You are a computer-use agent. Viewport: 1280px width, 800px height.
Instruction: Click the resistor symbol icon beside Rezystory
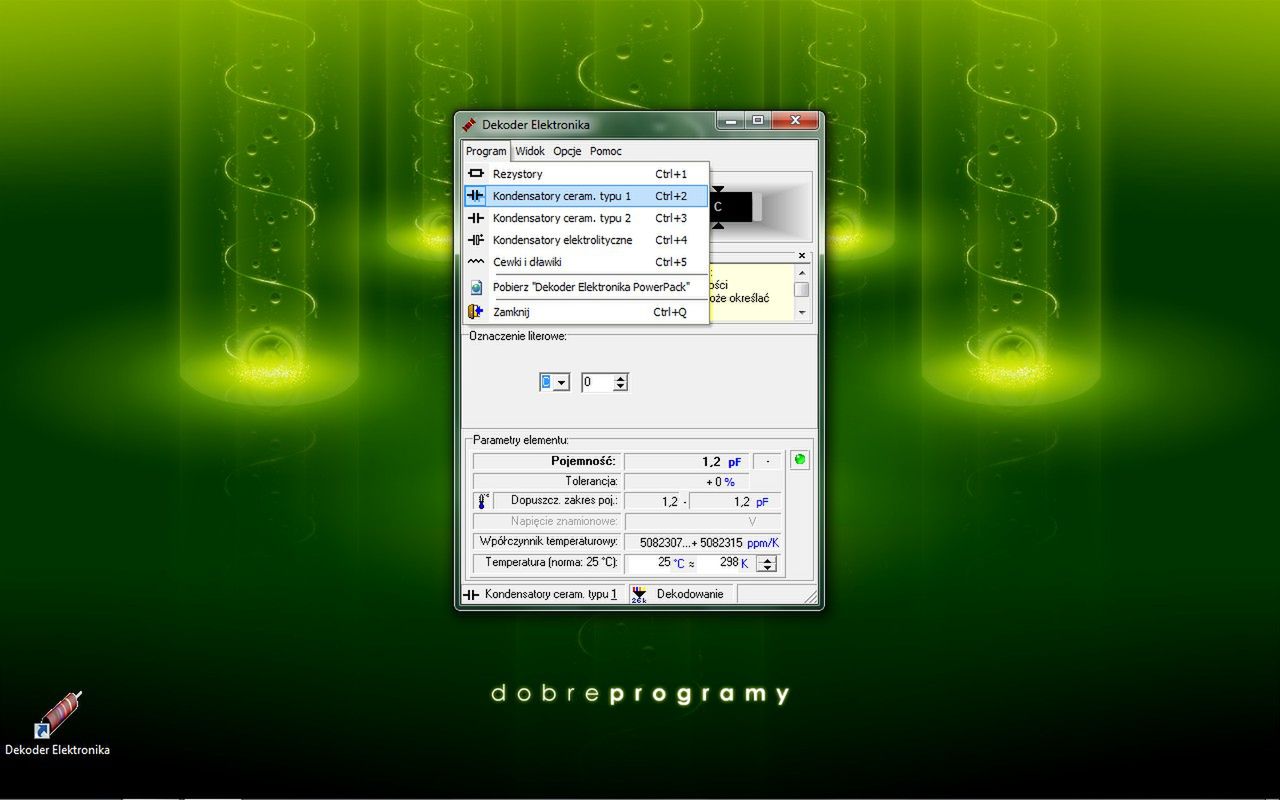tap(476, 174)
